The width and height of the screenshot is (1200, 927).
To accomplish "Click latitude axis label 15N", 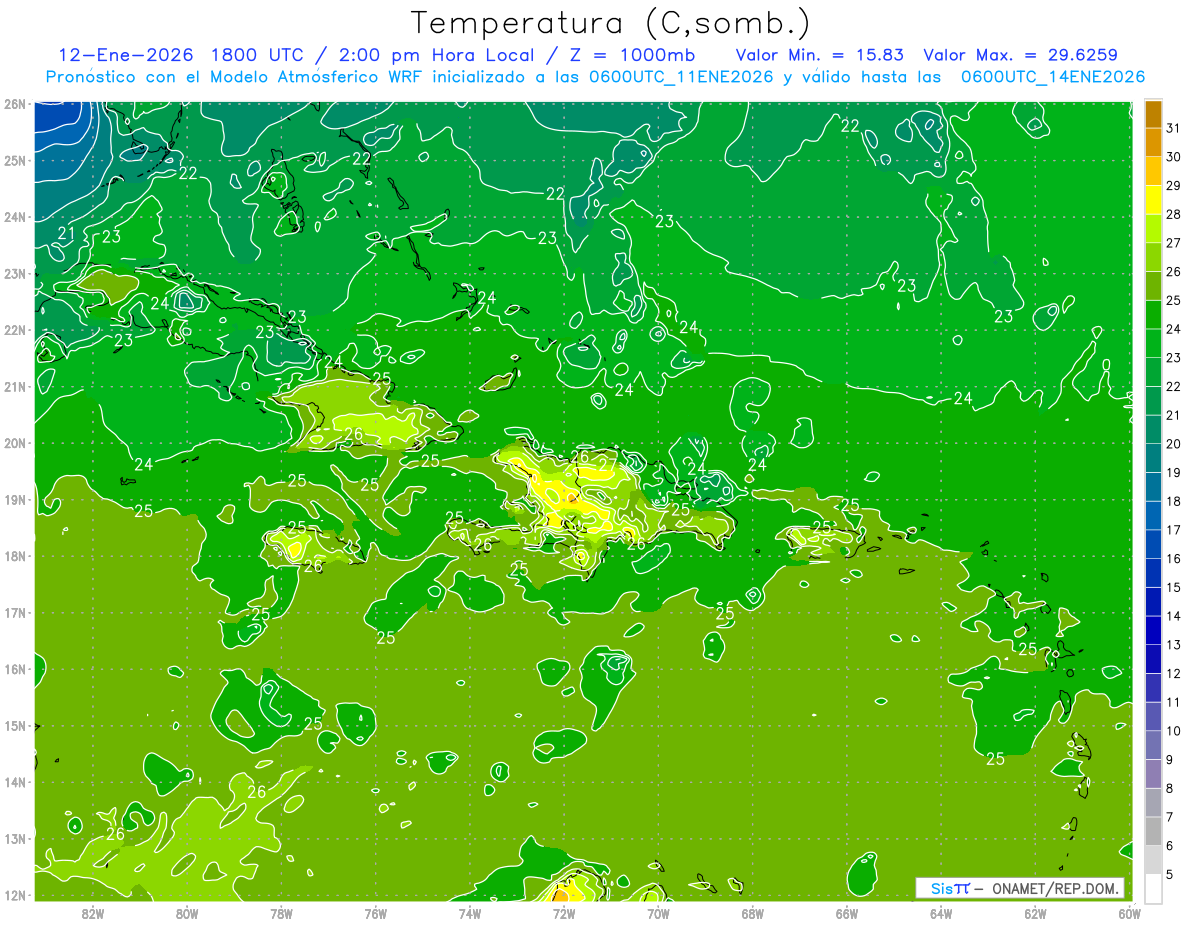I will [x=14, y=725].
